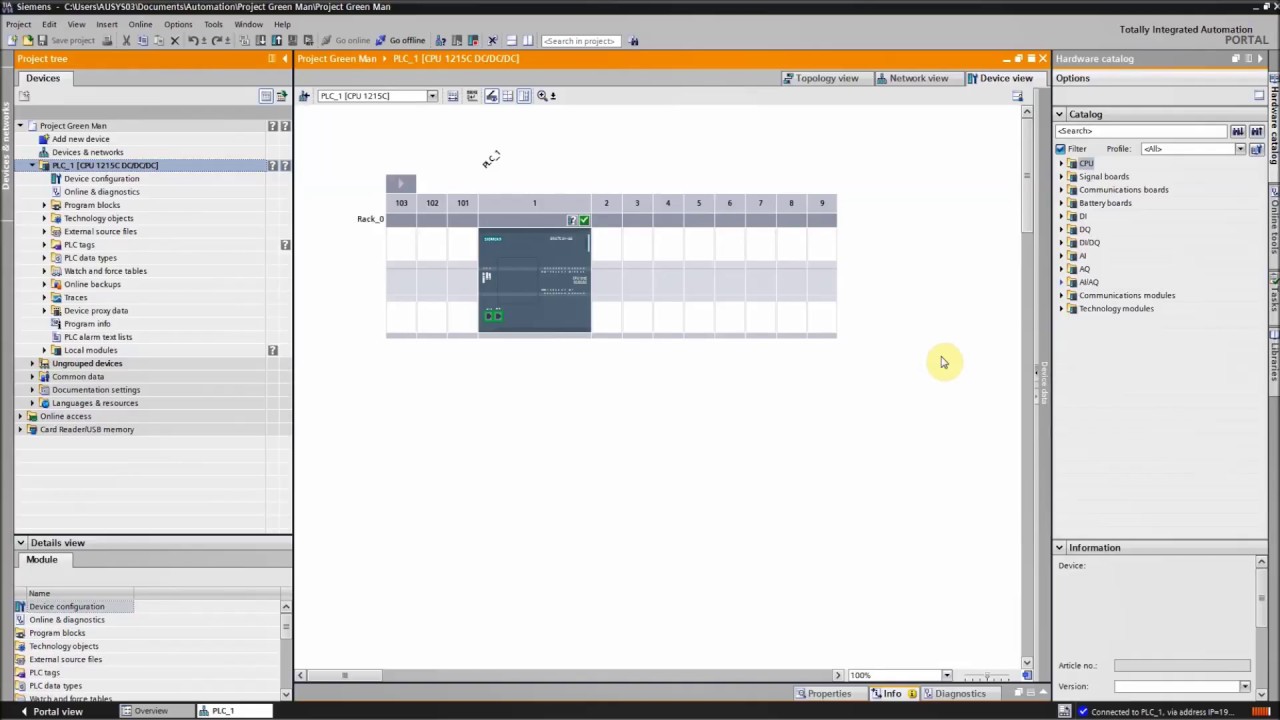Open the PLC_1 device selector dropdown
Image resolution: width=1280 pixels, height=720 pixels.
[432, 96]
